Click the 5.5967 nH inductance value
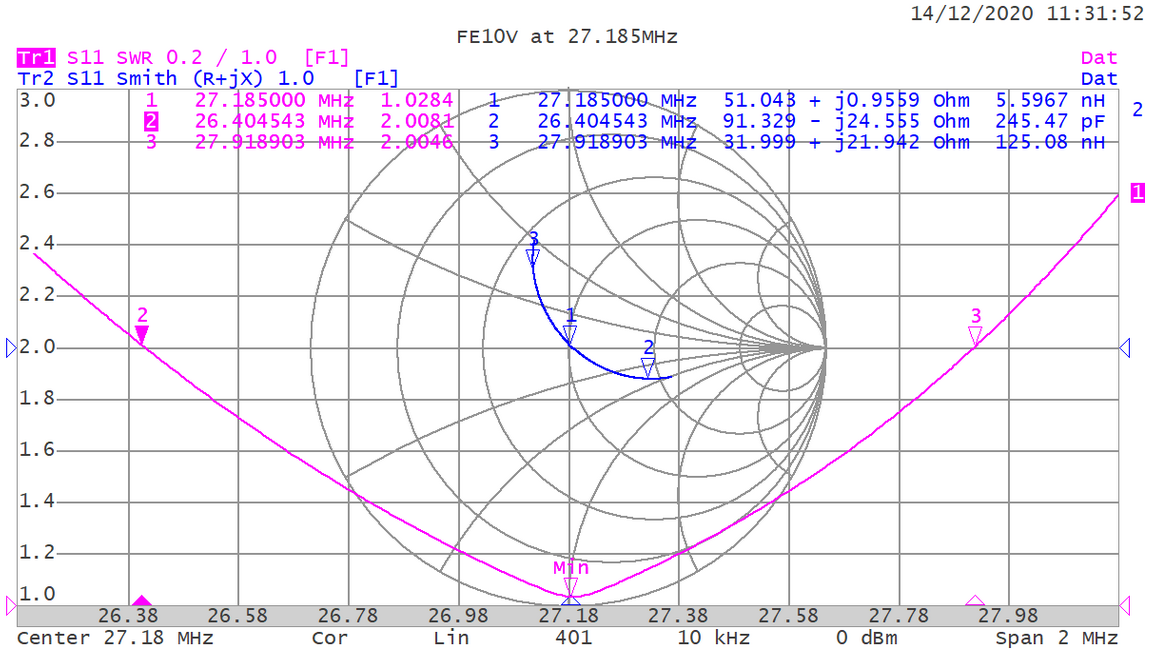1156x668 pixels. click(1050, 100)
